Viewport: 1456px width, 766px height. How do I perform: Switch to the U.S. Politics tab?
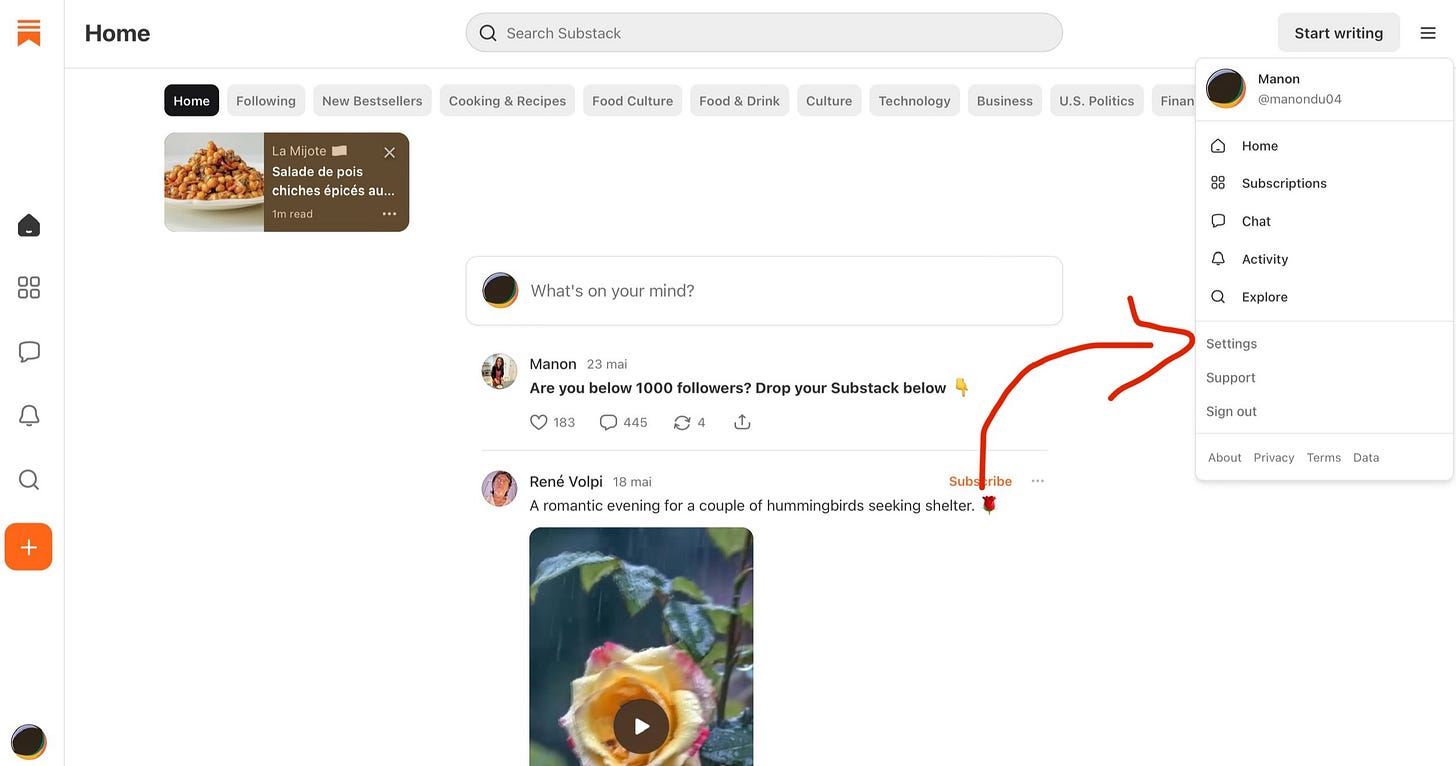[x=1097, y=101]
